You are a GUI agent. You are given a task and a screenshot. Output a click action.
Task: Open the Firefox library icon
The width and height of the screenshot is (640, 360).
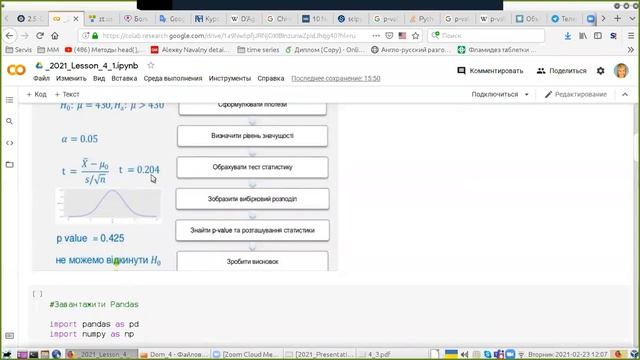(583, 36)
